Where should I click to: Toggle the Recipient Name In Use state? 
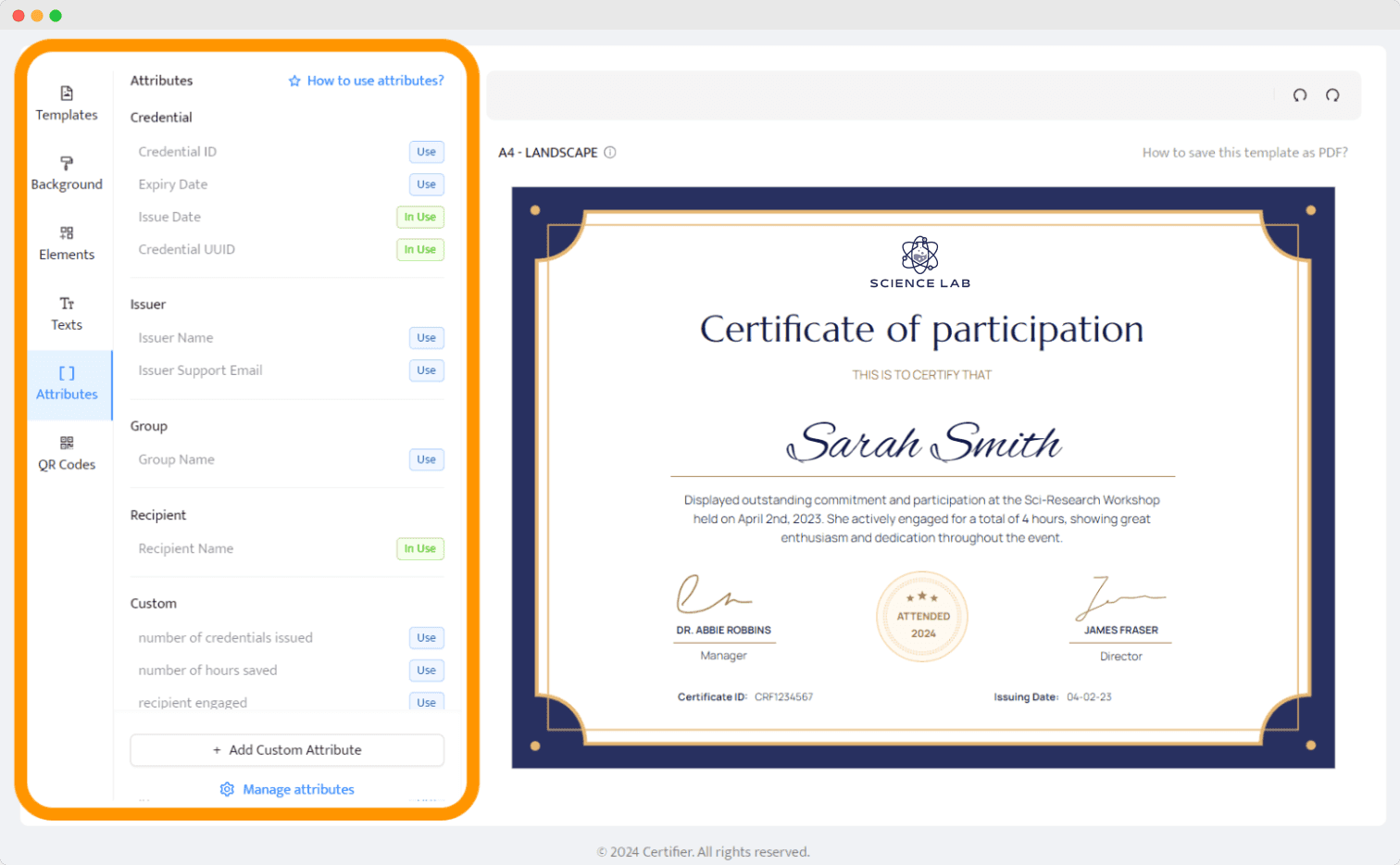click(419, 548)
